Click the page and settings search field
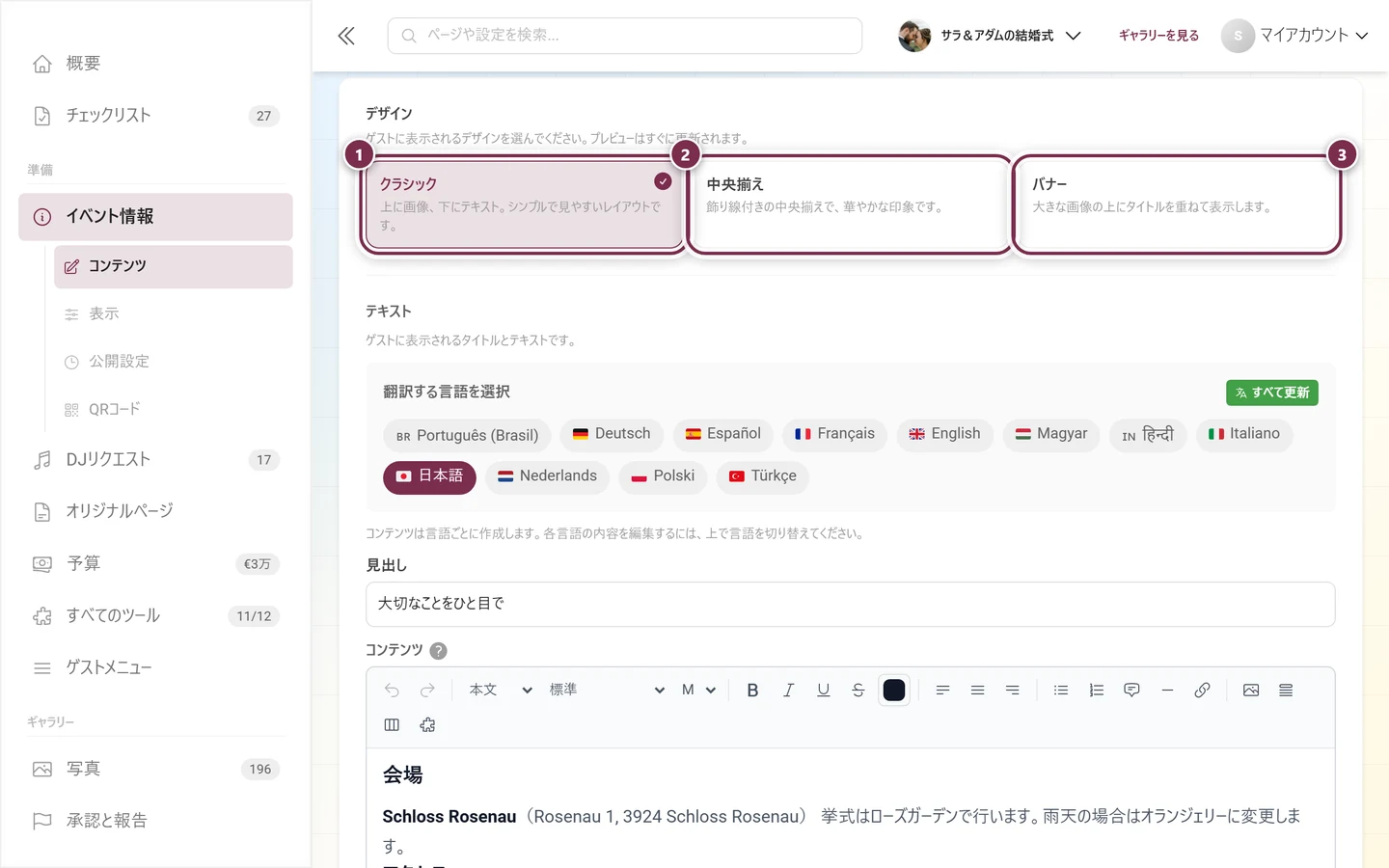1389x868 pixels. (625, 36)
